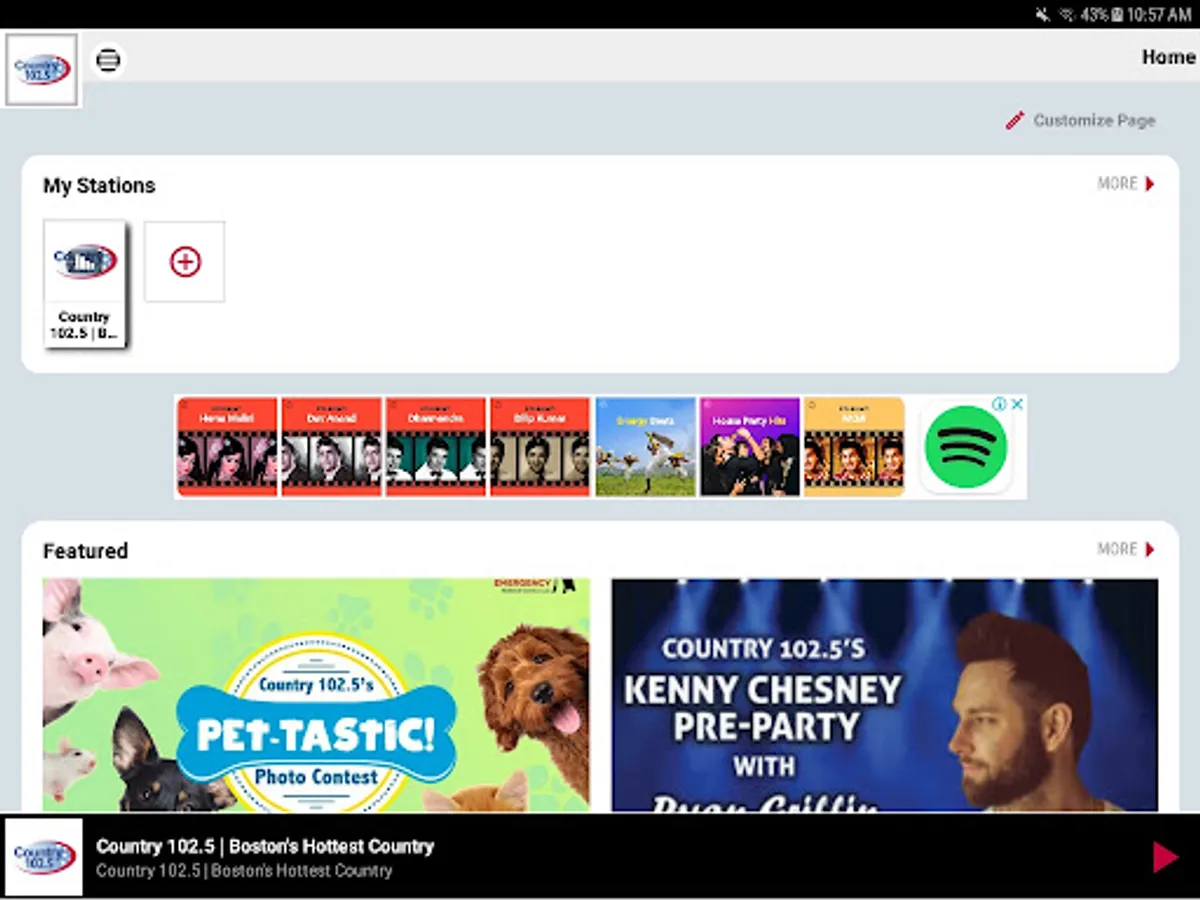Image resolution: width=1200 pixels, height=900 pixels.
Task: Open now-playing title Country 102.5 Boston's Hottest Country
Action: [x=265, y=846]
